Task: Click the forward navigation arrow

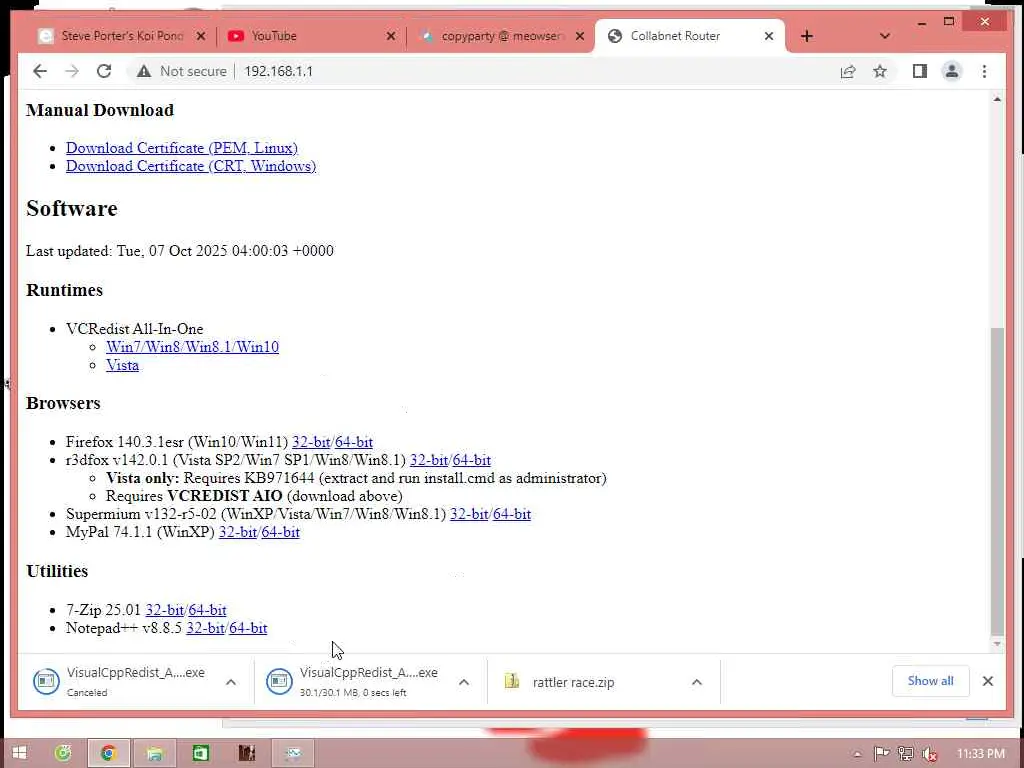Action: 72,71
